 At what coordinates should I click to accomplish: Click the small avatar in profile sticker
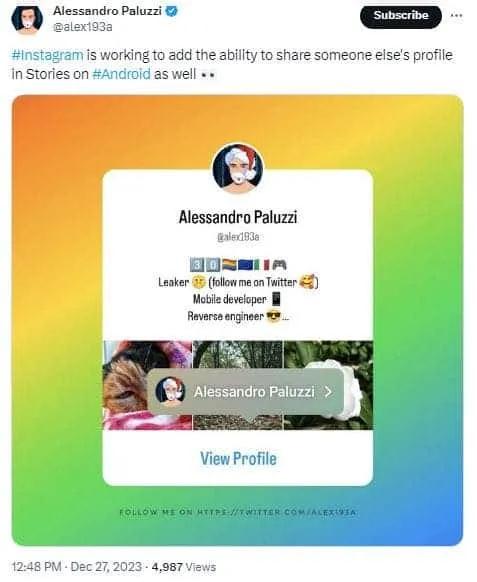[x=170, y=390]
